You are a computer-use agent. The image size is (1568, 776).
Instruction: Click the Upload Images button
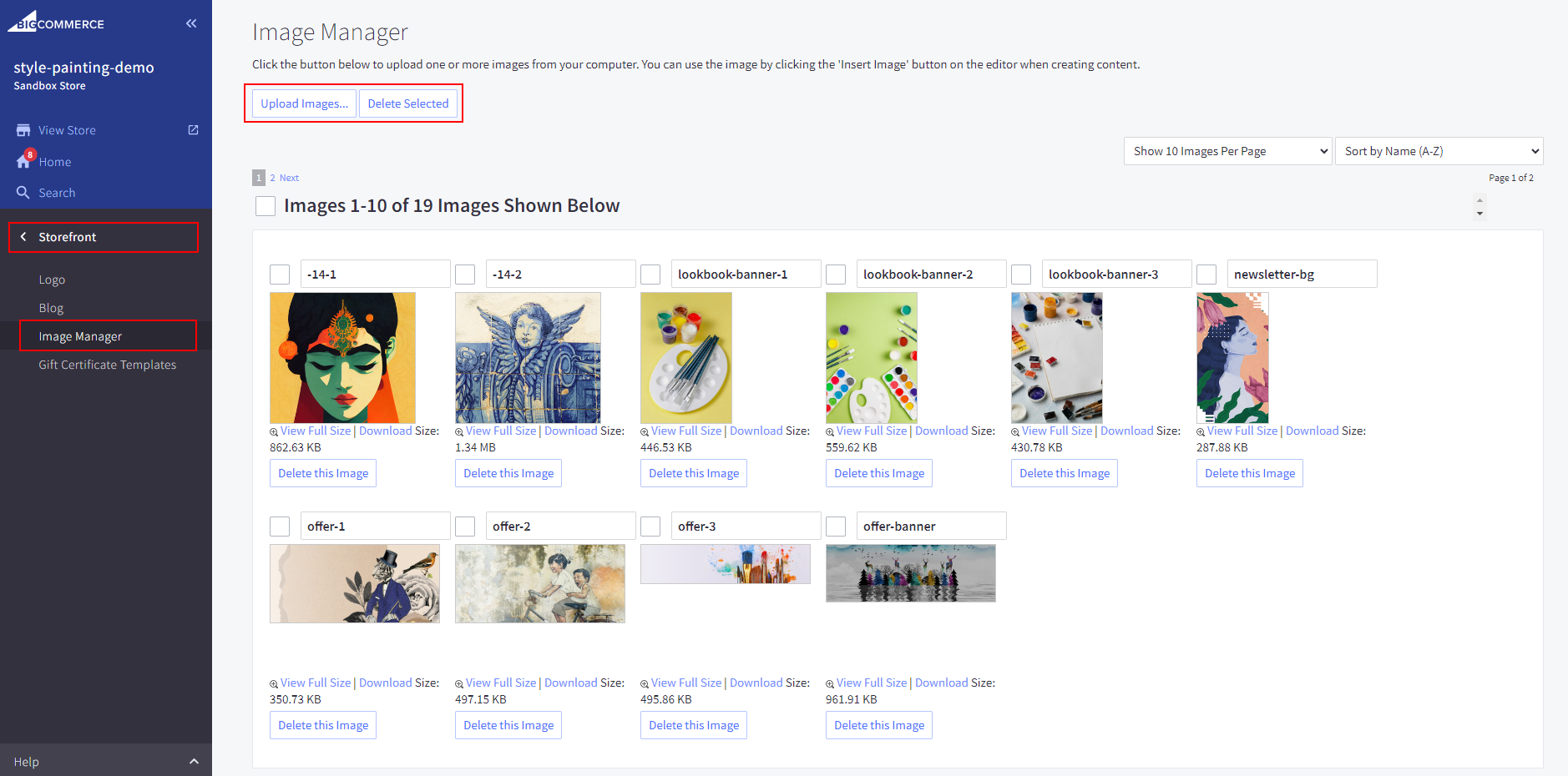click(304, 103)
